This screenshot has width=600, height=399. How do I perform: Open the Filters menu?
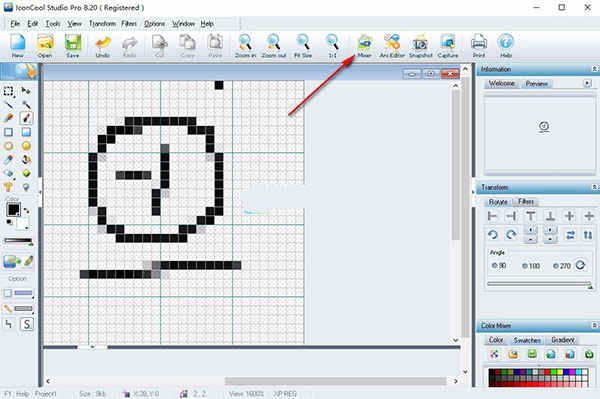129,24
